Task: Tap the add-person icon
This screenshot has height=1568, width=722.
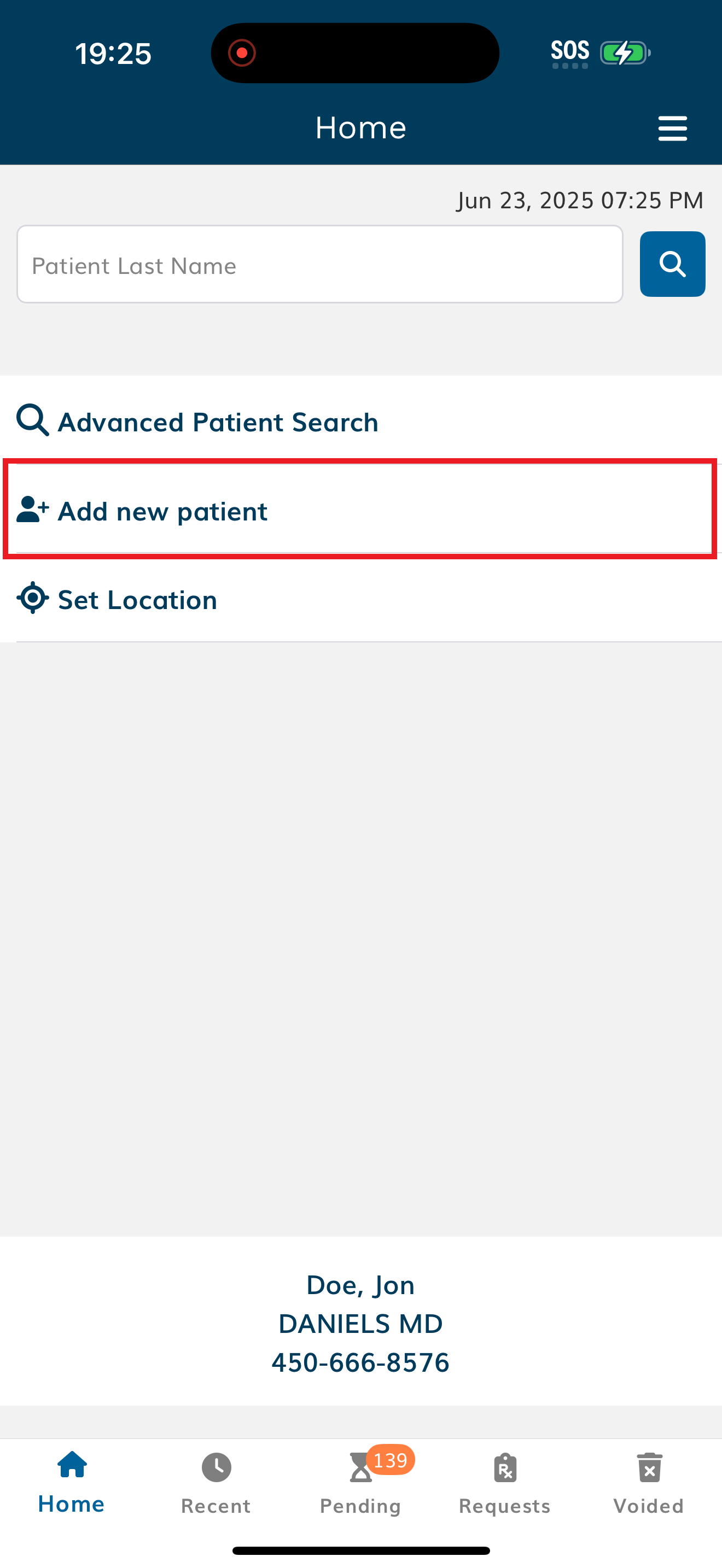Action: (x=33, y=510)
